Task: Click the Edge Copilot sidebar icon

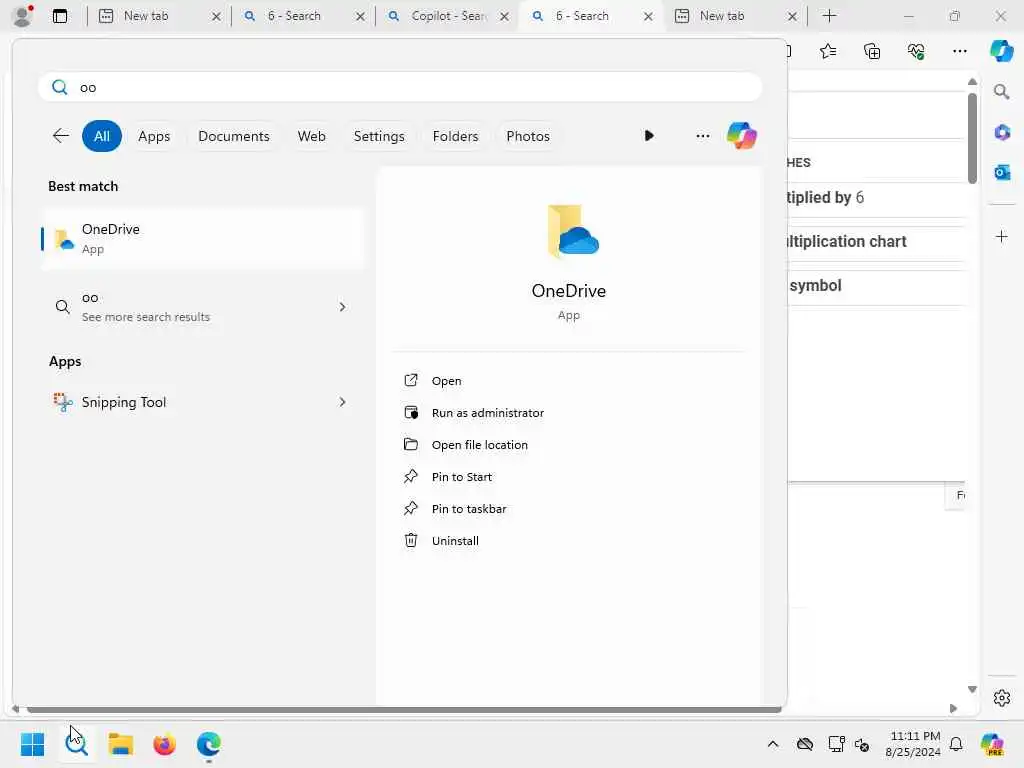Action: [1001, 50]
